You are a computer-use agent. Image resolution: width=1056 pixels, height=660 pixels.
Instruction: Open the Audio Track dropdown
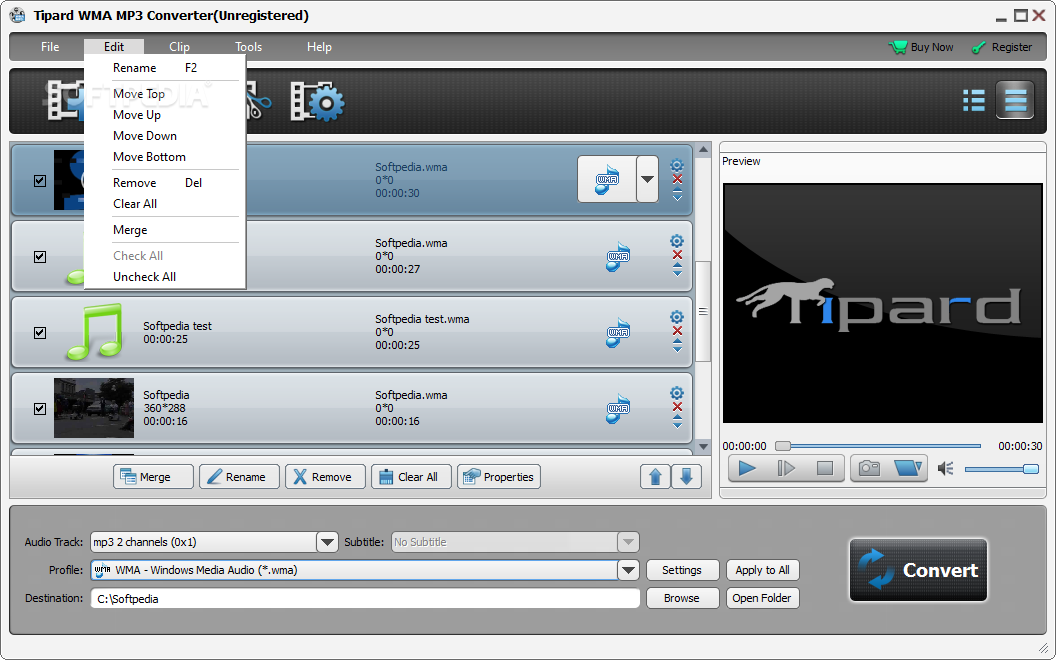click(x=327, y=542)
